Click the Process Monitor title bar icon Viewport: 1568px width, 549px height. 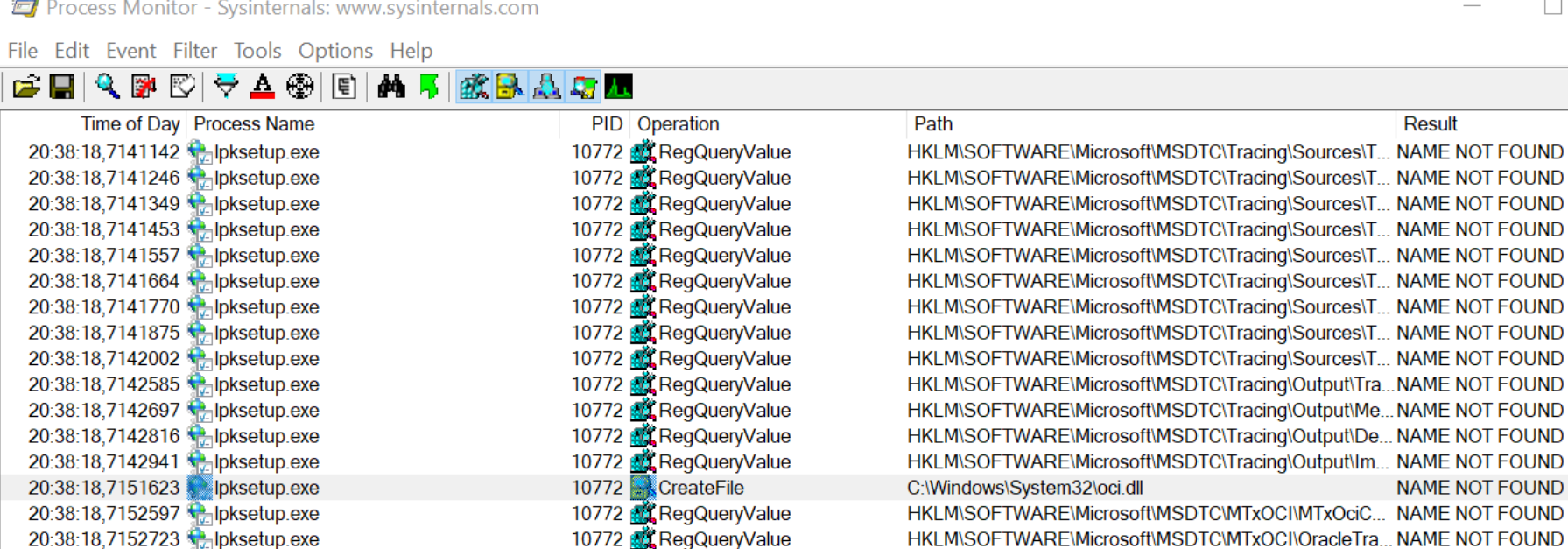click(25, 9)
